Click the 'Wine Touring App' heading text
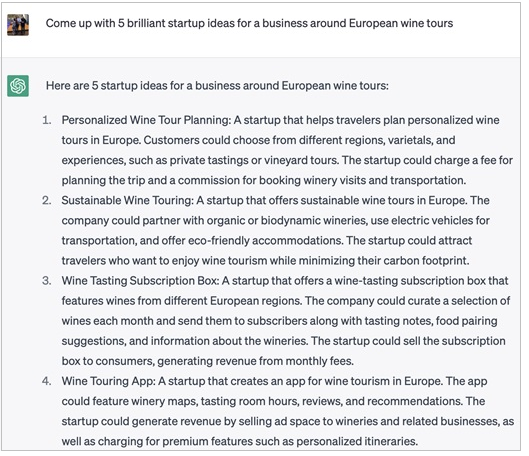 [108, 381]
